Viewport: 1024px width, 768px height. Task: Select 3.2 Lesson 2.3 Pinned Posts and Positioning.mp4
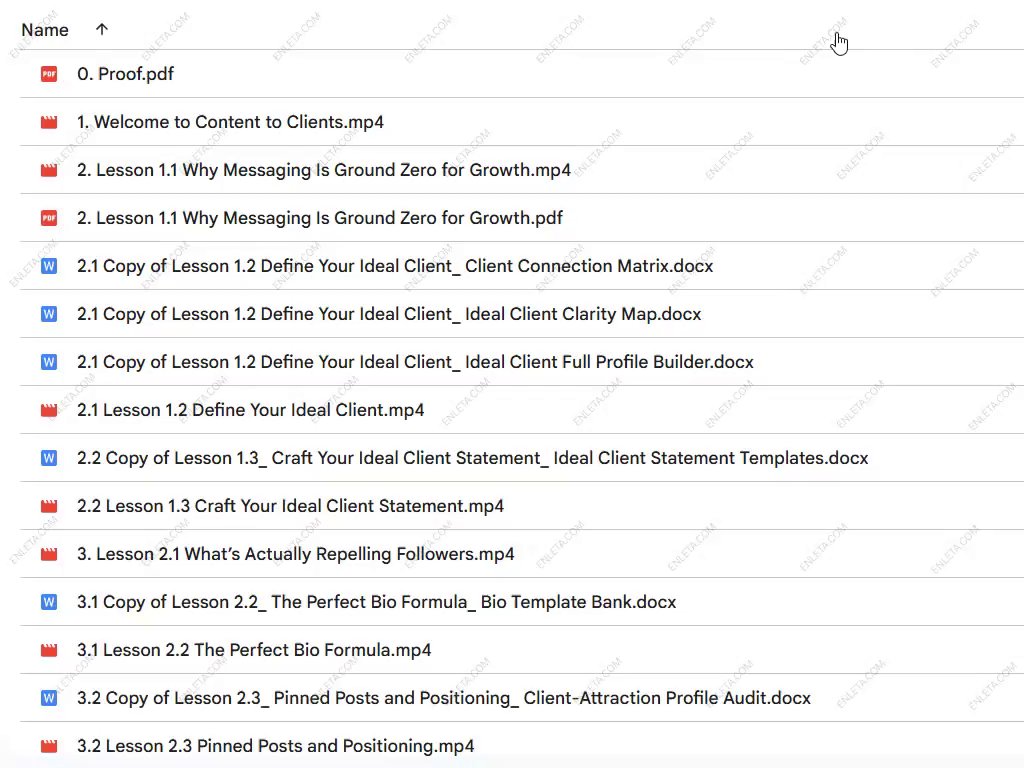pos(275,746)
